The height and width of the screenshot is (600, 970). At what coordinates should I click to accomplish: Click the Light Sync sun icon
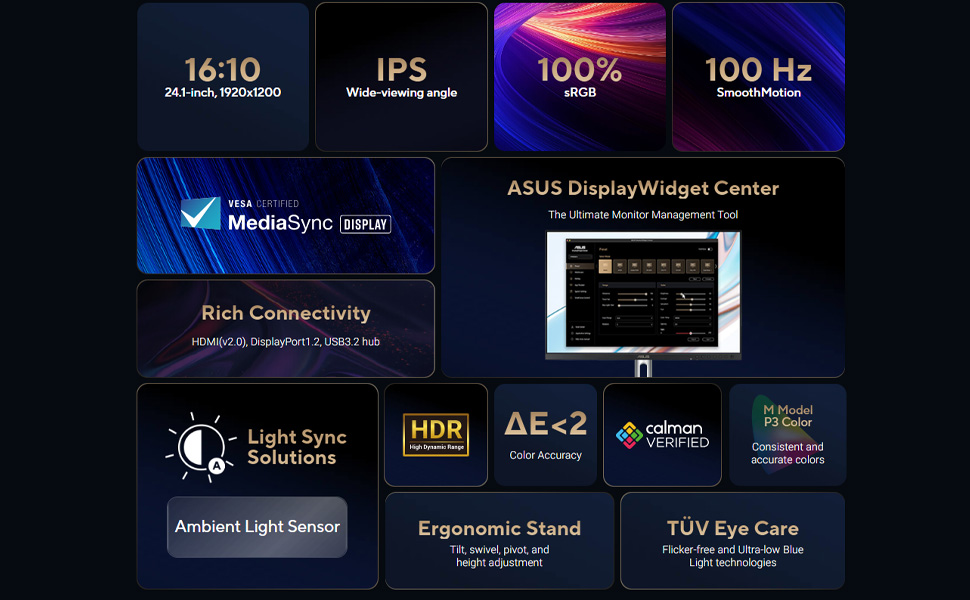click(x=200, y=447)
